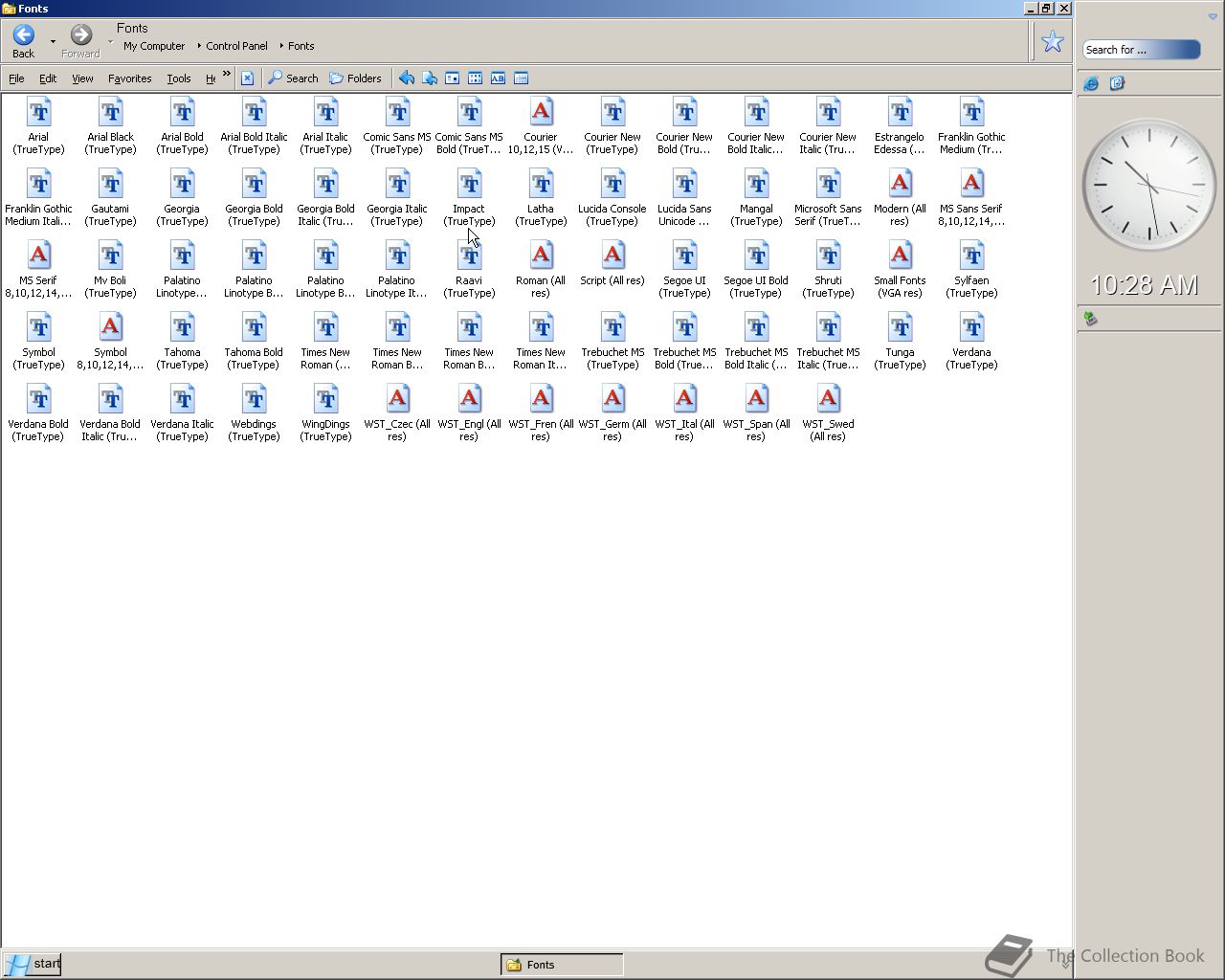Open the View menu
1225x980 pixels.
pyautogui.click(x=82, y=78)
